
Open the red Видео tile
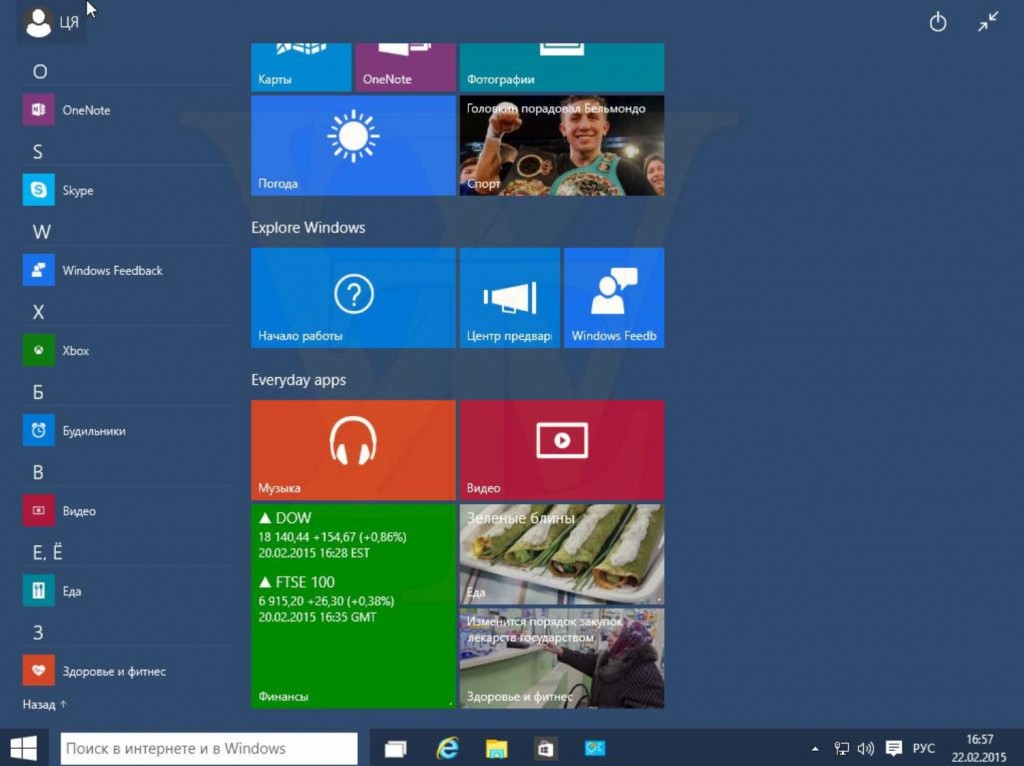[562, 450]
